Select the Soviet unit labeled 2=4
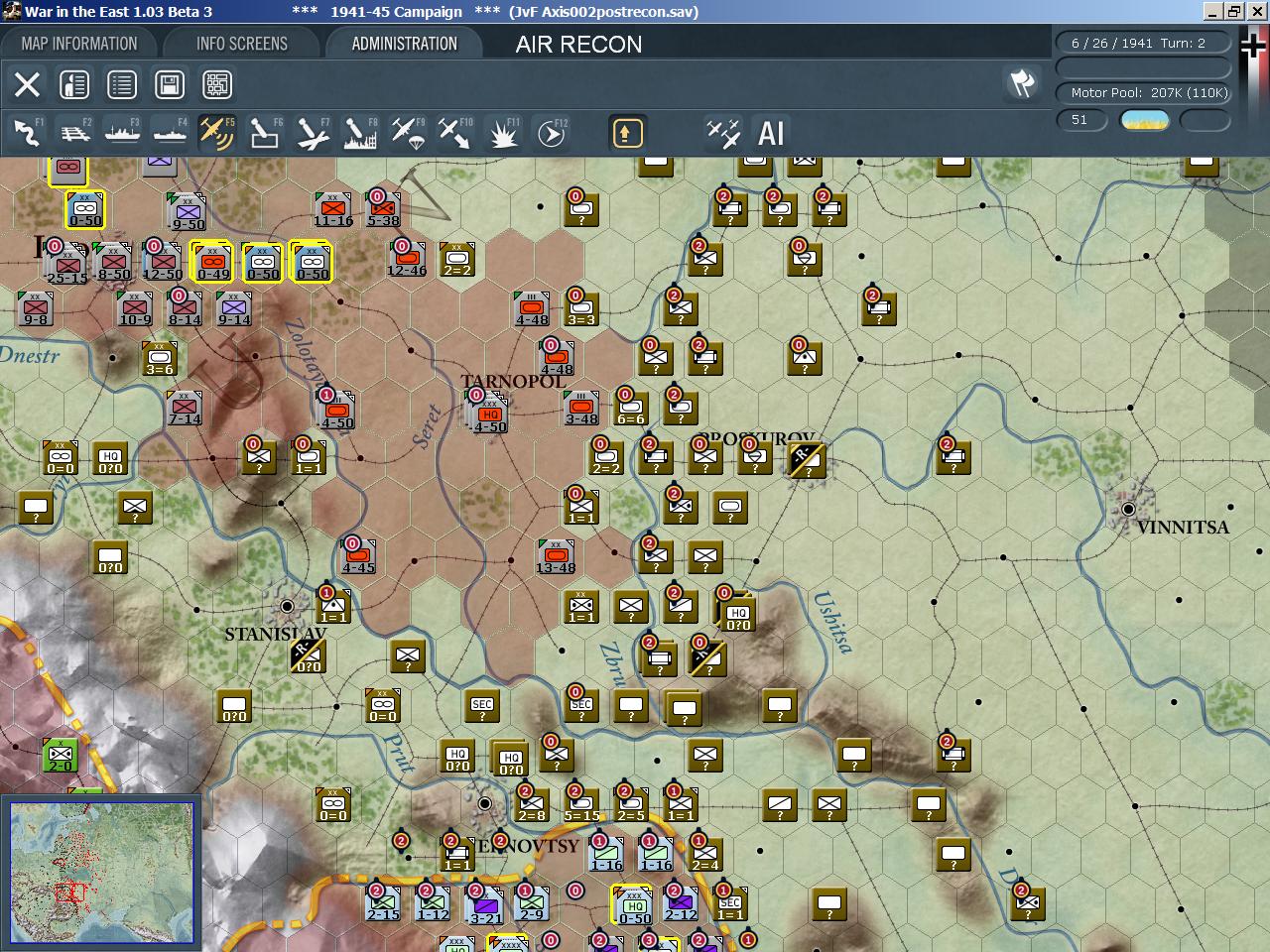Image resolution: width=1270 pixels, height=952 pixels. pyautogui.click(x=704, y=854)
